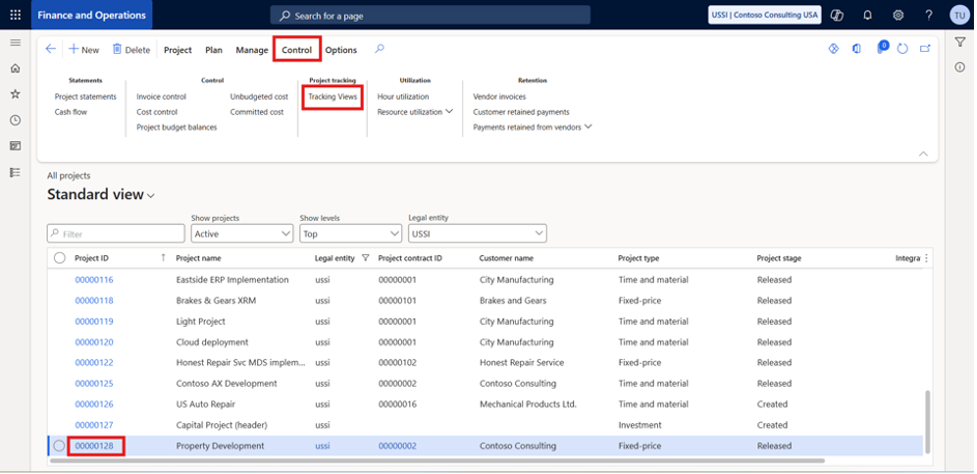The image size is (977, 474).
Task: Open Tracking Views under Project tracking
Action: pos(333,97)
